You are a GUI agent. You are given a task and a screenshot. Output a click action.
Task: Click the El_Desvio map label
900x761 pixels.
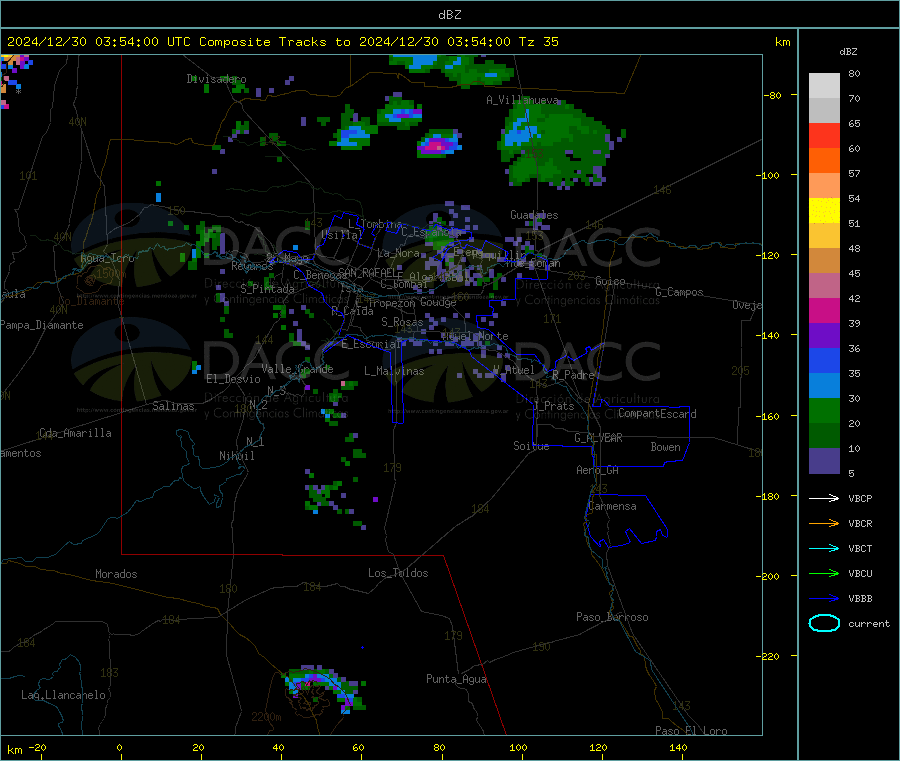coord(233,379)
